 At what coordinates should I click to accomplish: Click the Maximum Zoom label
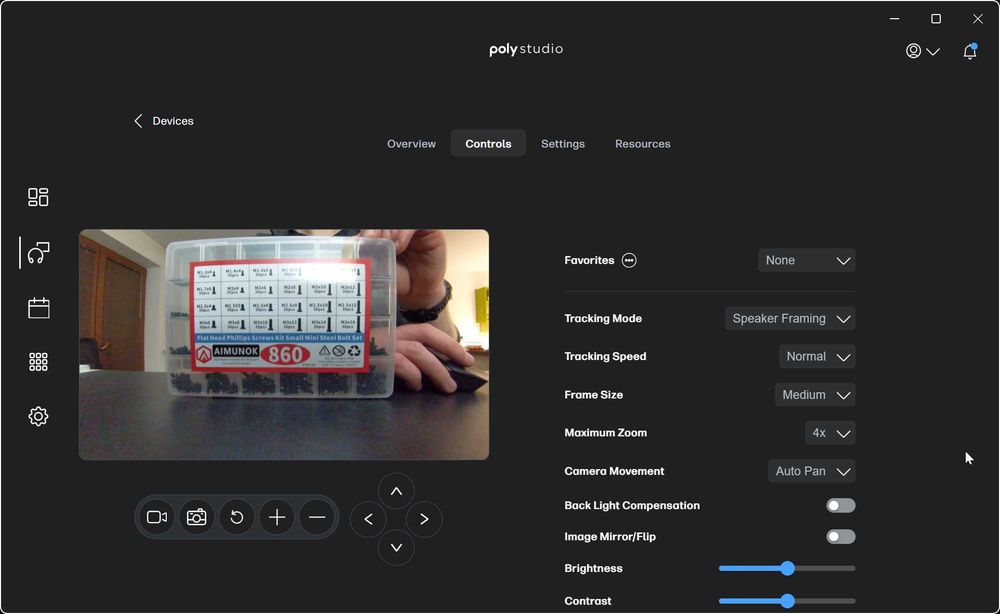point(605,433)
